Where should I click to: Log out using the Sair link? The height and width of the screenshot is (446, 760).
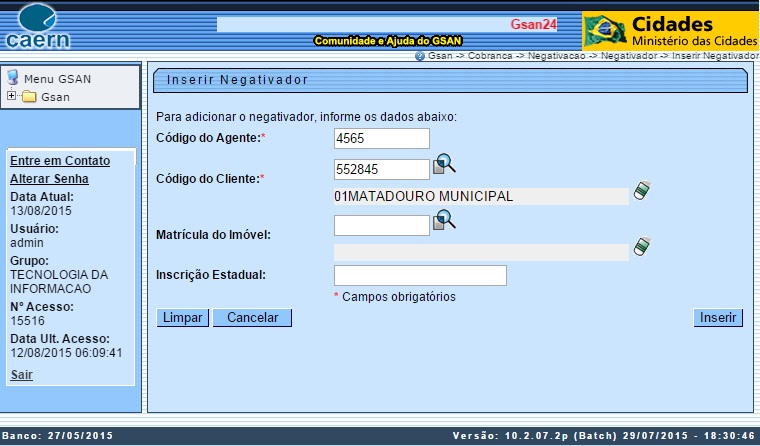tap(21, 375)
